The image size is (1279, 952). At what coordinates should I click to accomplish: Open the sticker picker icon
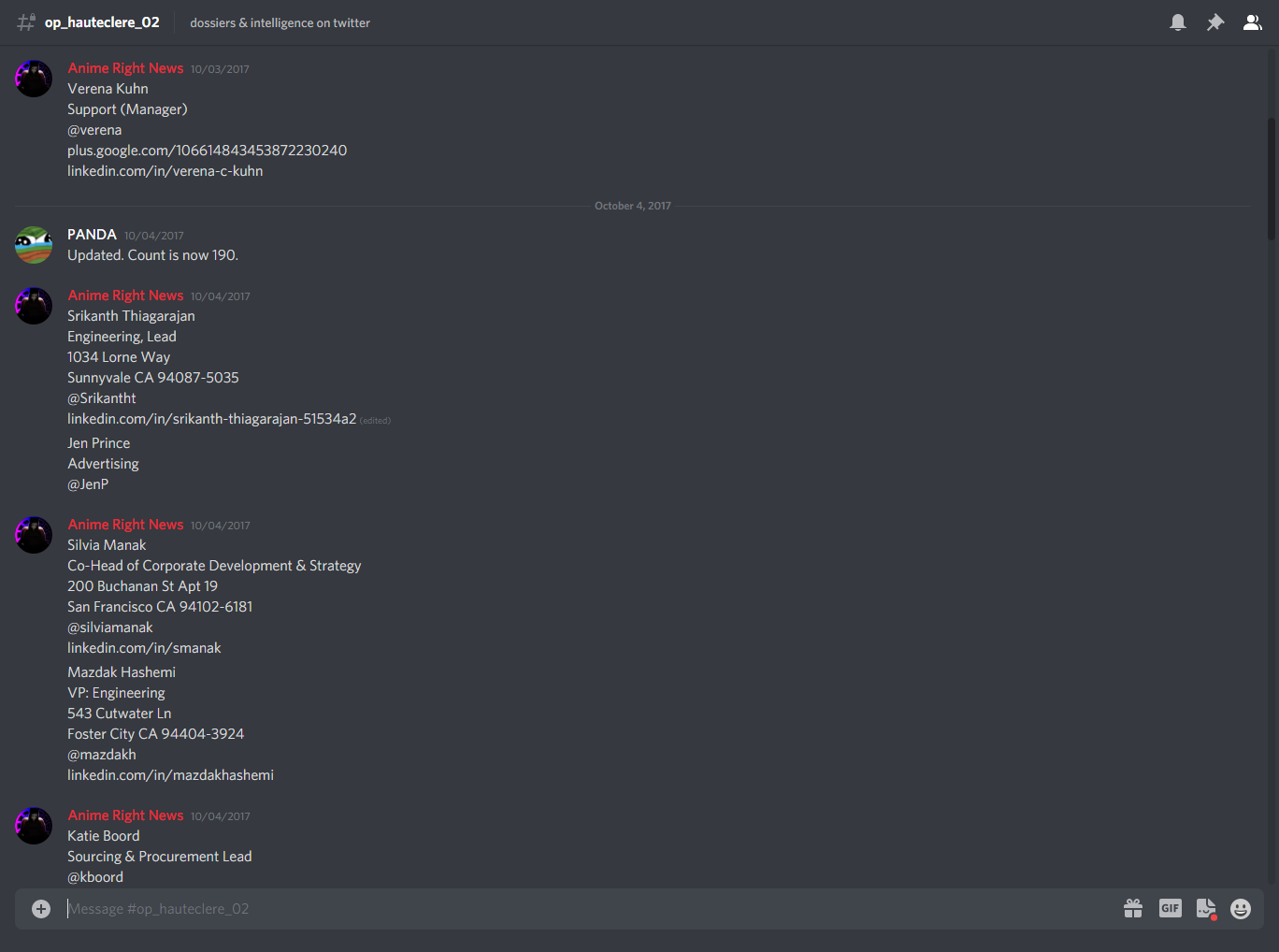[1206, 909]
